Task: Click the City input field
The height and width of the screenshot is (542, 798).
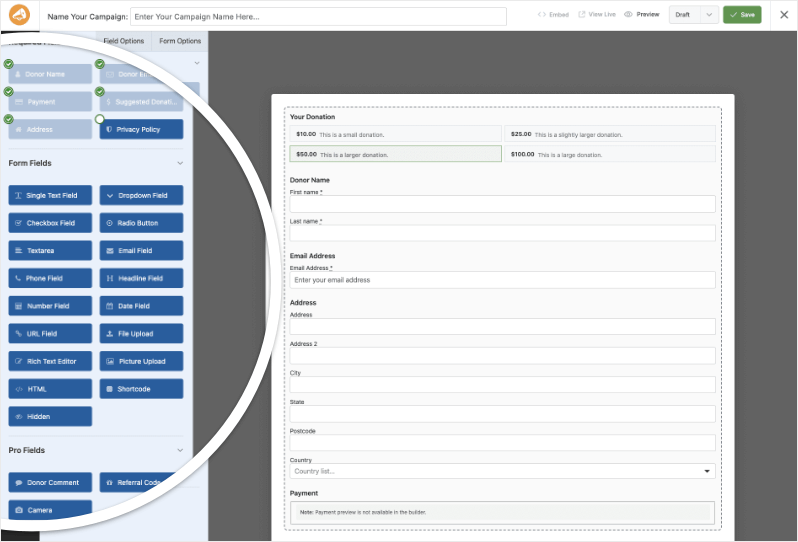Action: pyautogui.click(x=502, y=385)
